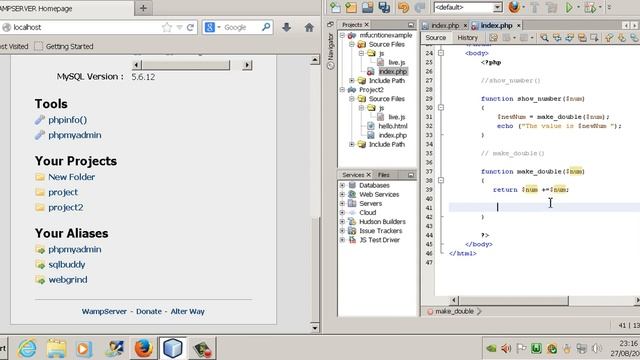Click the Find Previous Occurrence editor icon
The image size is (640, 360).
[557, 38]
